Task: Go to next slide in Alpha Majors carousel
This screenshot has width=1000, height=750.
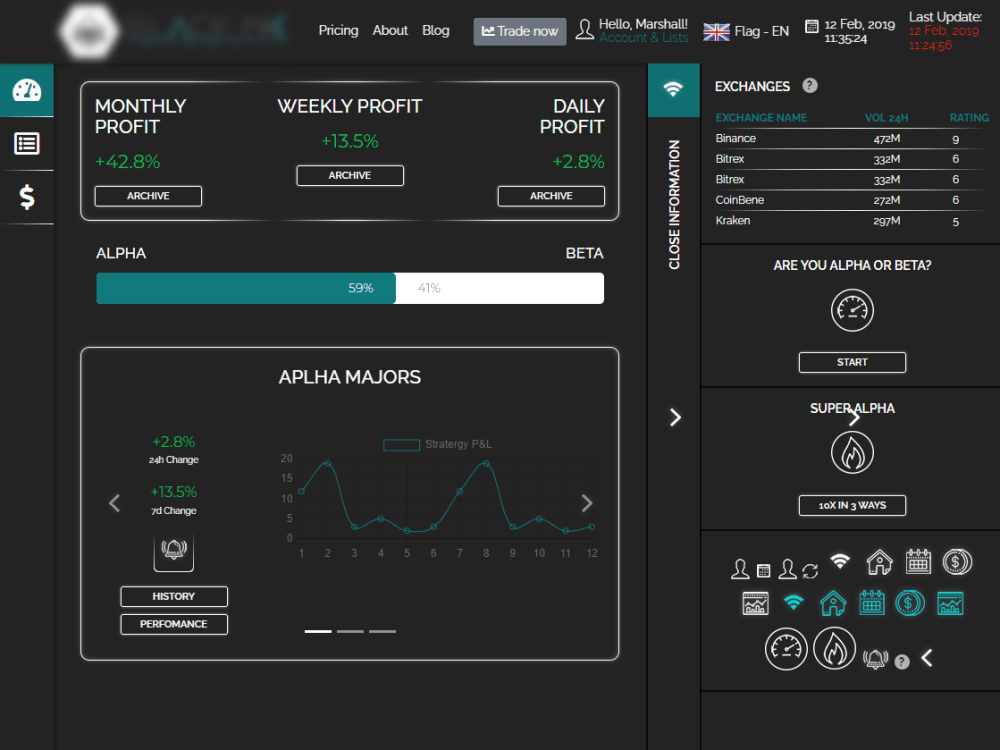Action: click(587, 503)
